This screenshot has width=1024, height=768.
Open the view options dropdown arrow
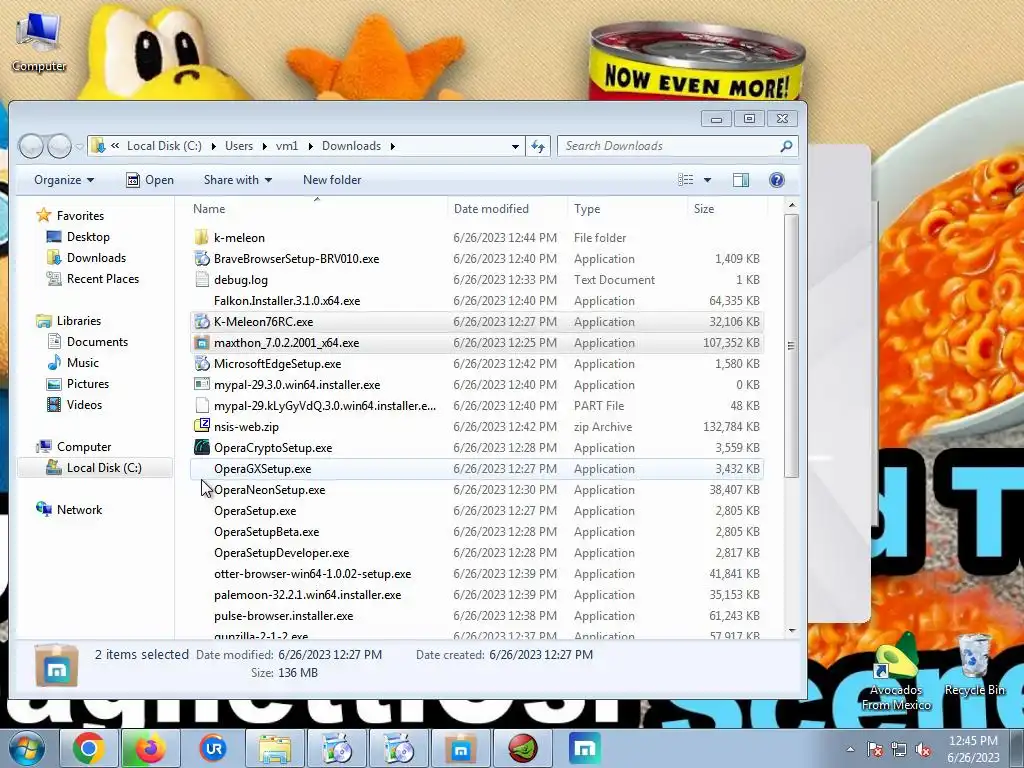click(707, 180)
